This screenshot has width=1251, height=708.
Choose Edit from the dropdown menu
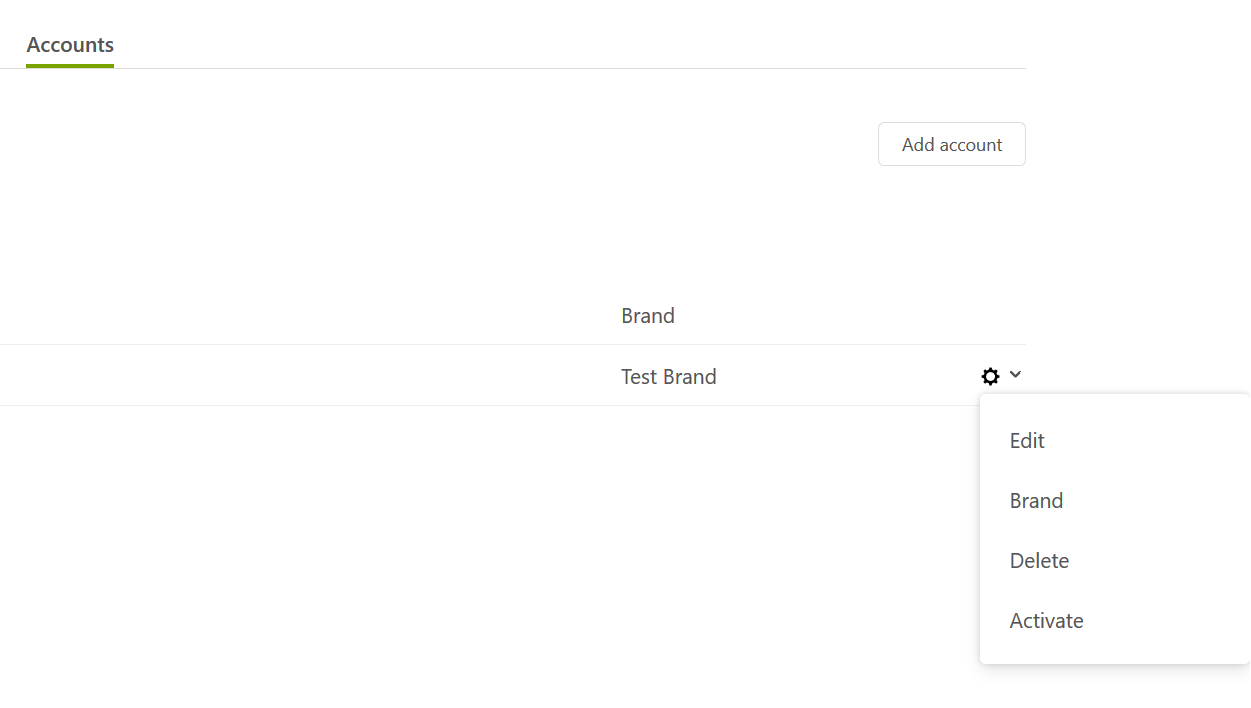tap(1027, 441)
